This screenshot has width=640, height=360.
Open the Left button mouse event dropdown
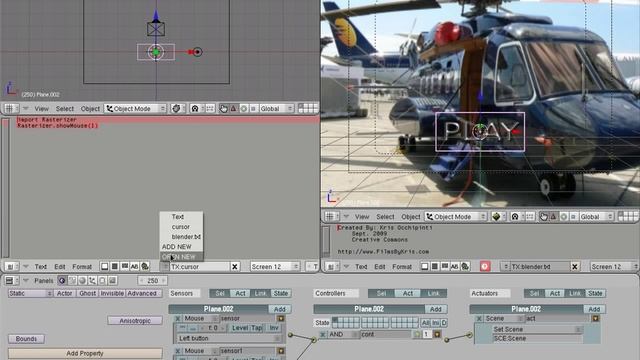click(229, 338)
